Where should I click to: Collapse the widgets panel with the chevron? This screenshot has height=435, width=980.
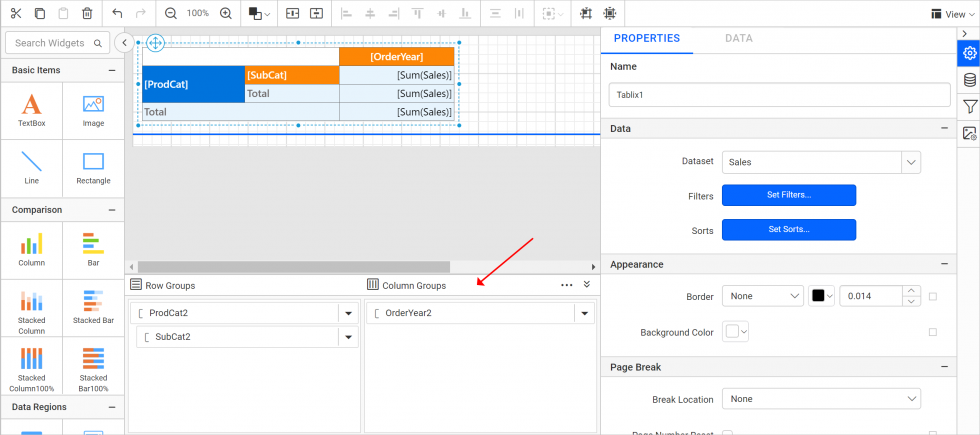[124, 42]
